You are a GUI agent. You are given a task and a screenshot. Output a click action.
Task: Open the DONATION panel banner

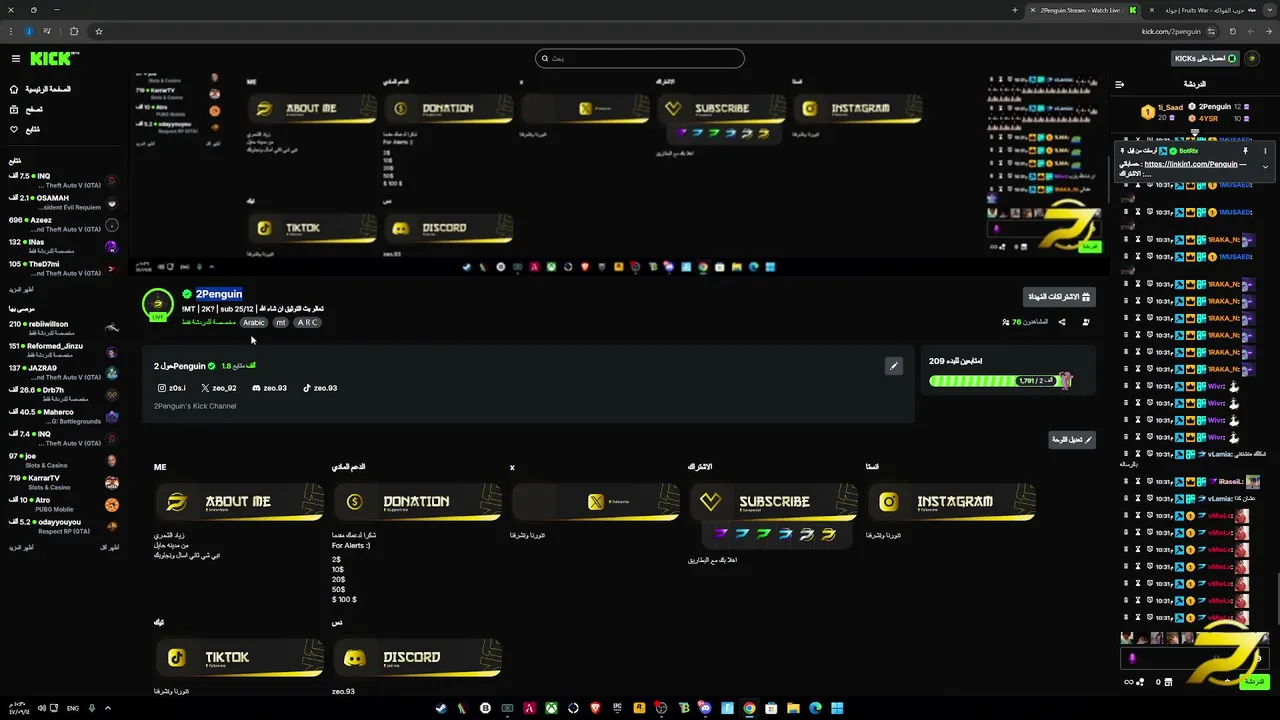click(x=417, y=501)
